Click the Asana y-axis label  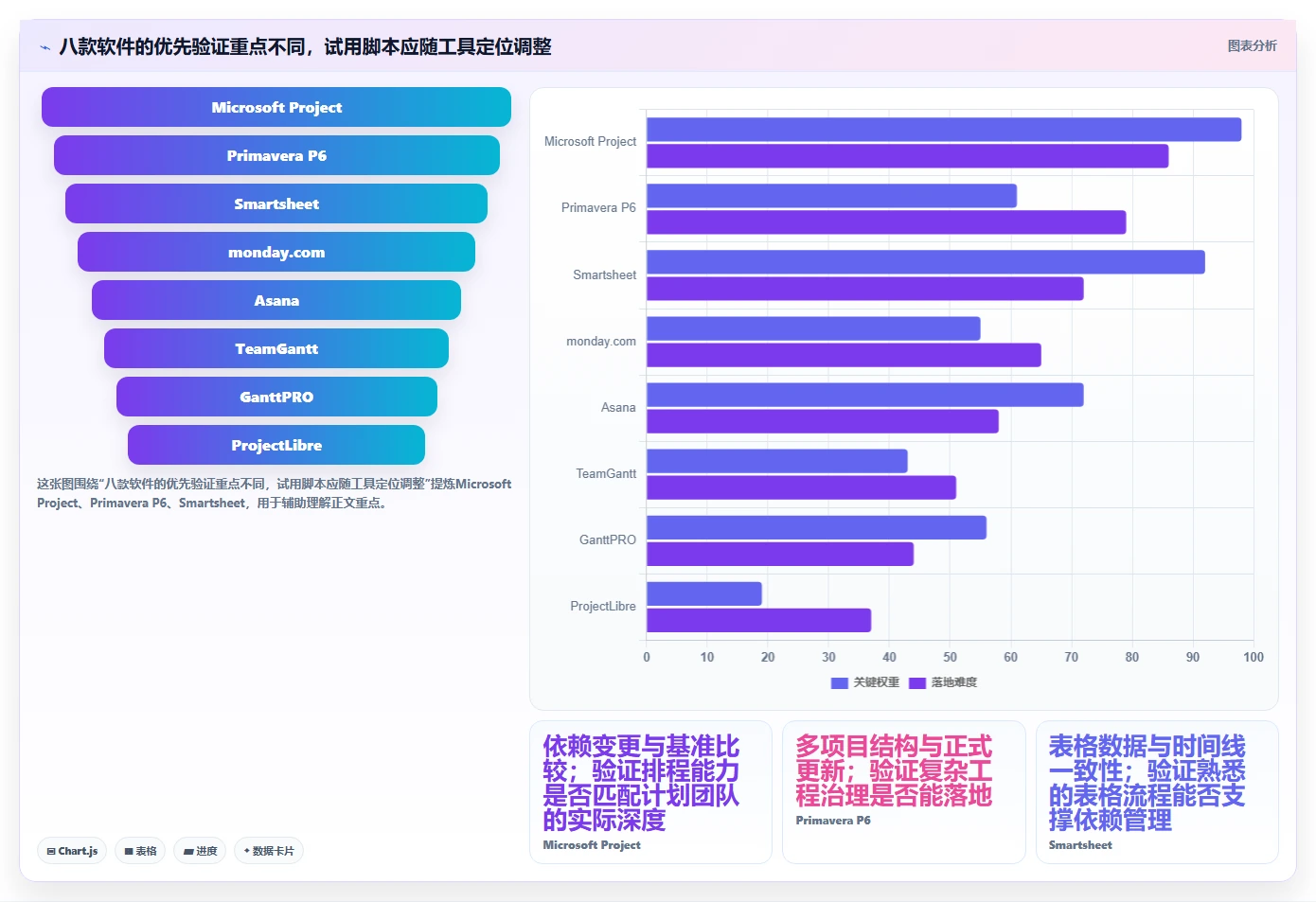[618, 408]
